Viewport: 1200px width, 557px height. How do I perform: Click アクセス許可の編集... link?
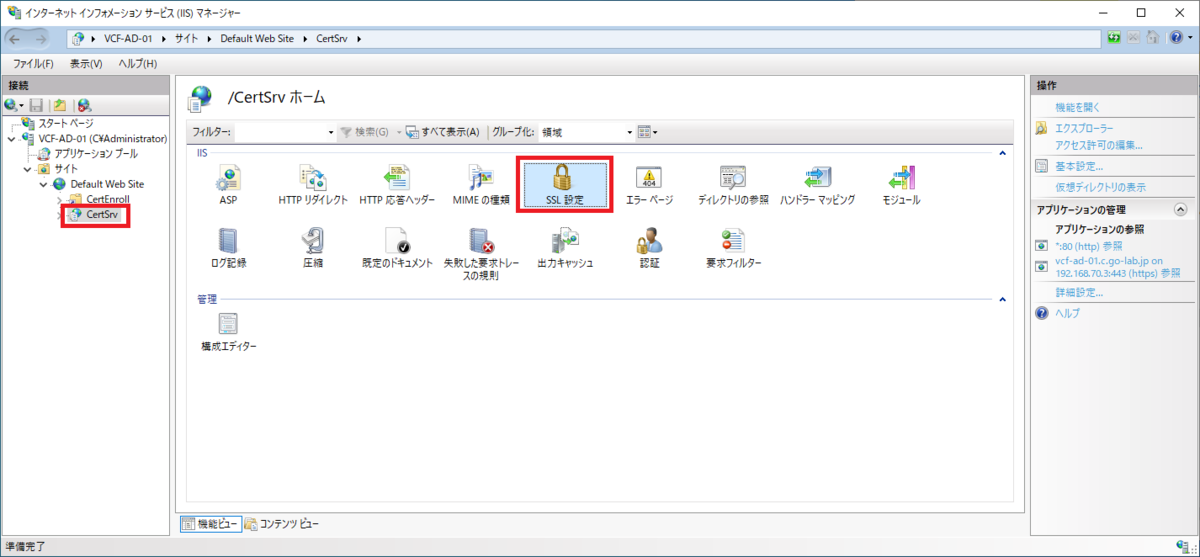tap(1099, 145)
